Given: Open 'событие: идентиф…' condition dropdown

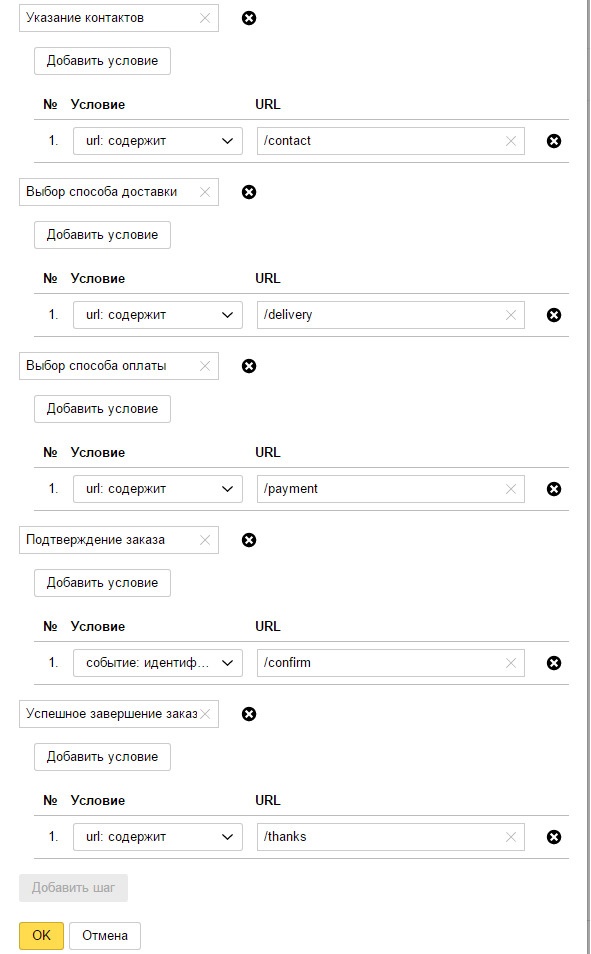Looking at the screenshot, I should click(158, 663).
